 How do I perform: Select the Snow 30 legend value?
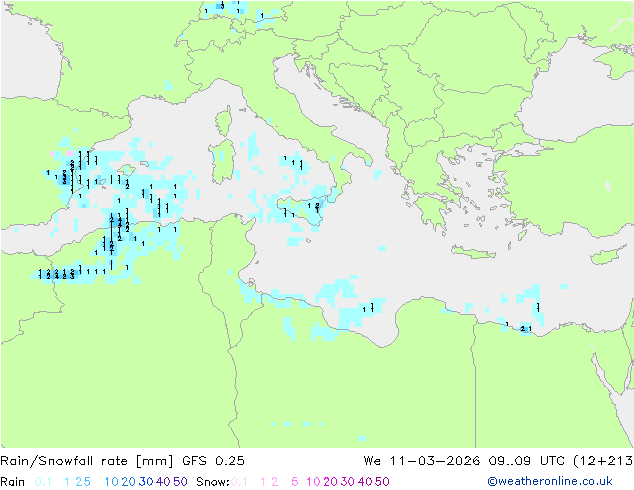coord(348,482)
